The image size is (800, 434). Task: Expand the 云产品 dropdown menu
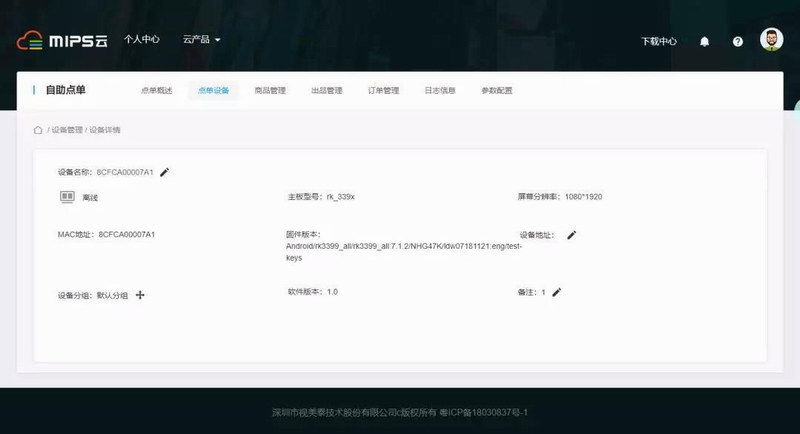click(x=201, y=40)
